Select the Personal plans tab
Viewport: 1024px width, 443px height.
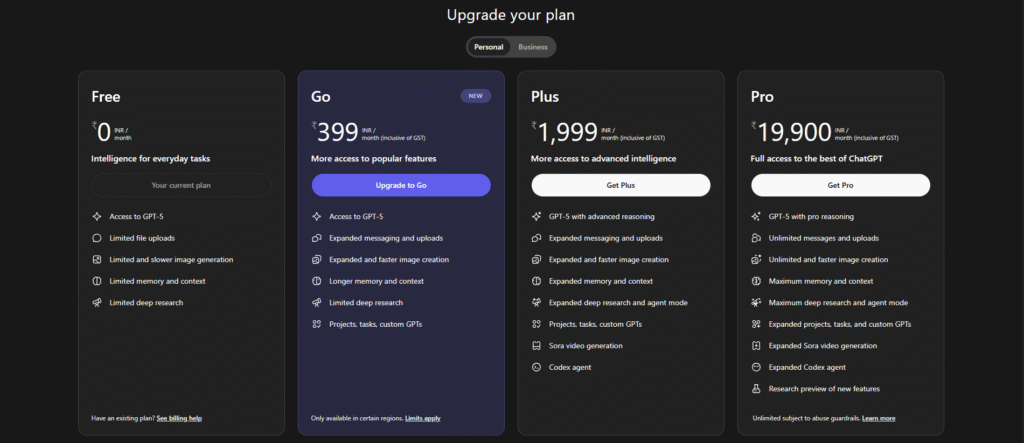[488, 47]
